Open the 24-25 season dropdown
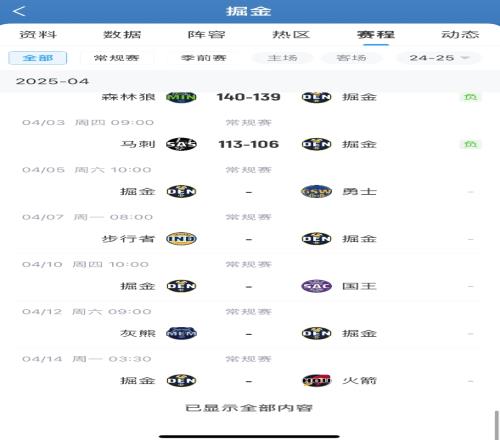The width and height of the screenshot is (500, 440). click(x=439, y=58)
